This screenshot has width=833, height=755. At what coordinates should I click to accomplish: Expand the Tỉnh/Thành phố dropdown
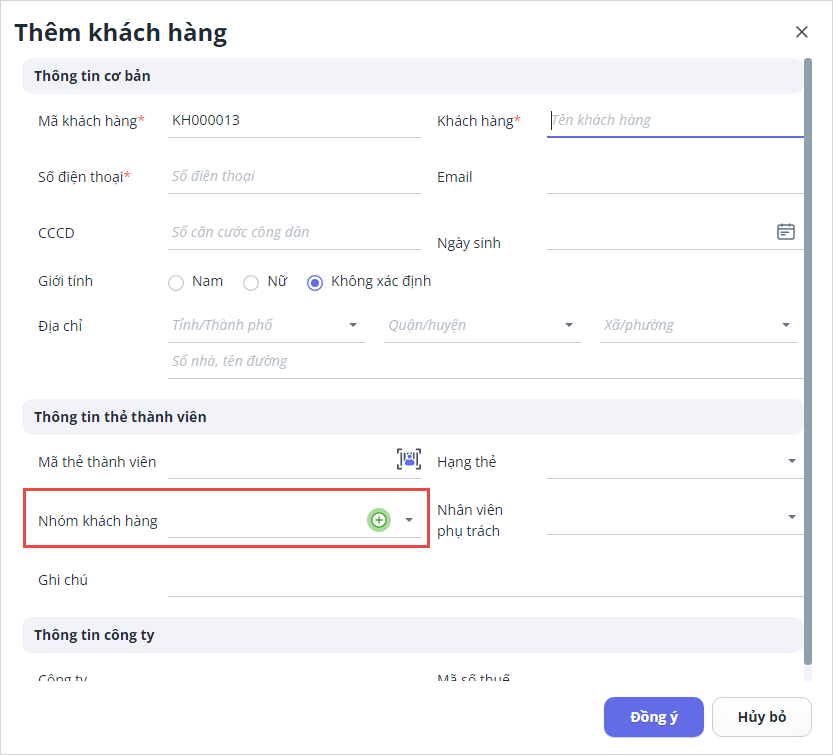pyautogui.click(x=353, y=325)
